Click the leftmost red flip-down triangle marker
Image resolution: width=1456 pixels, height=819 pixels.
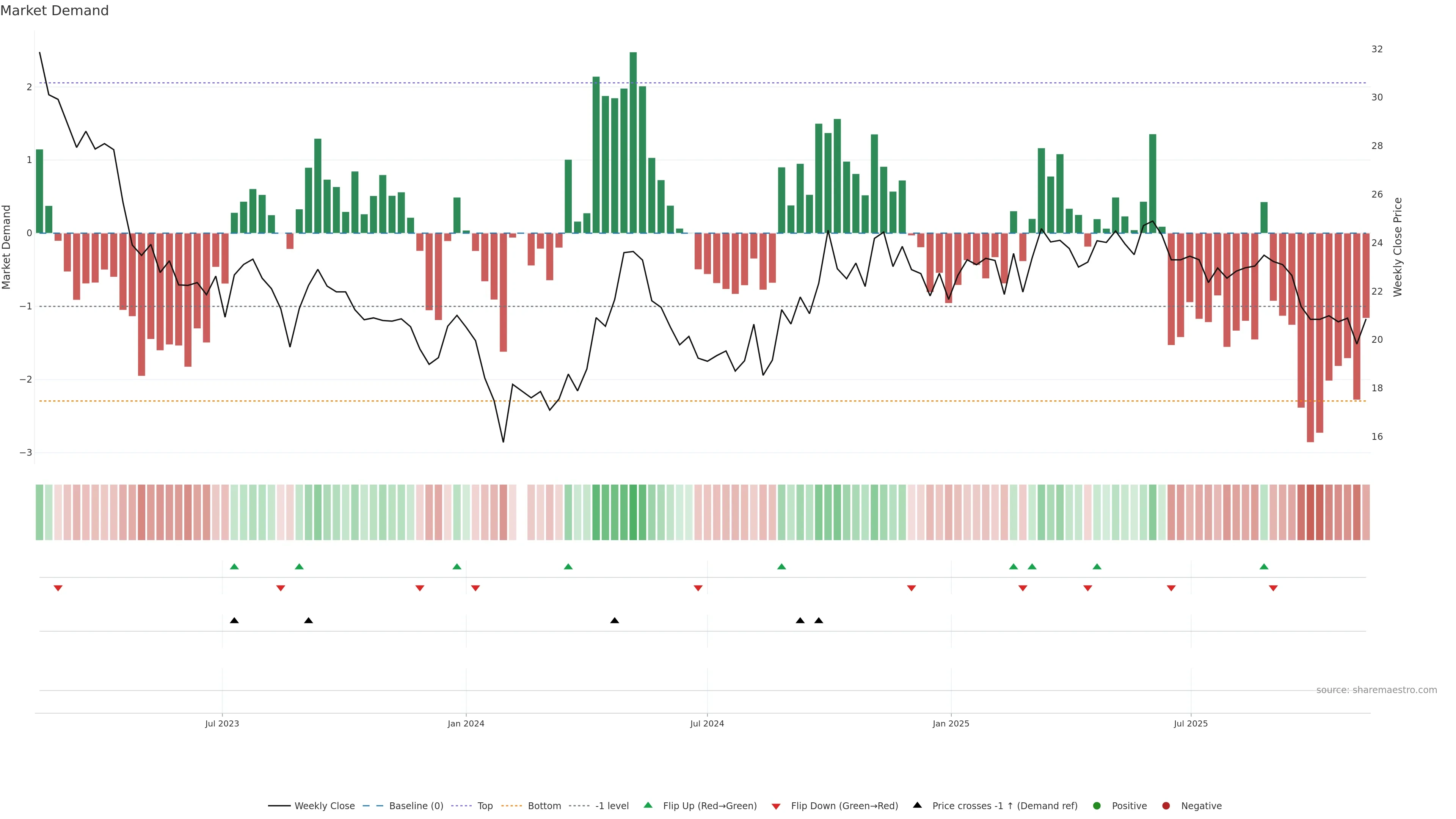(x=58, y=588)
